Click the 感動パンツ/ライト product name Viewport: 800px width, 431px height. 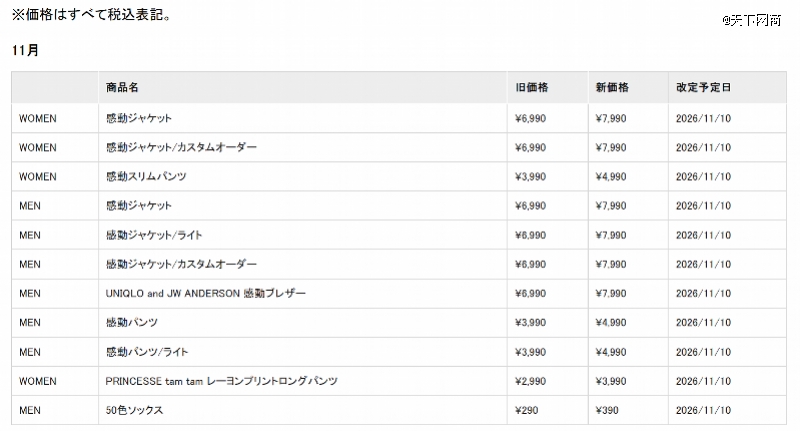147,352
